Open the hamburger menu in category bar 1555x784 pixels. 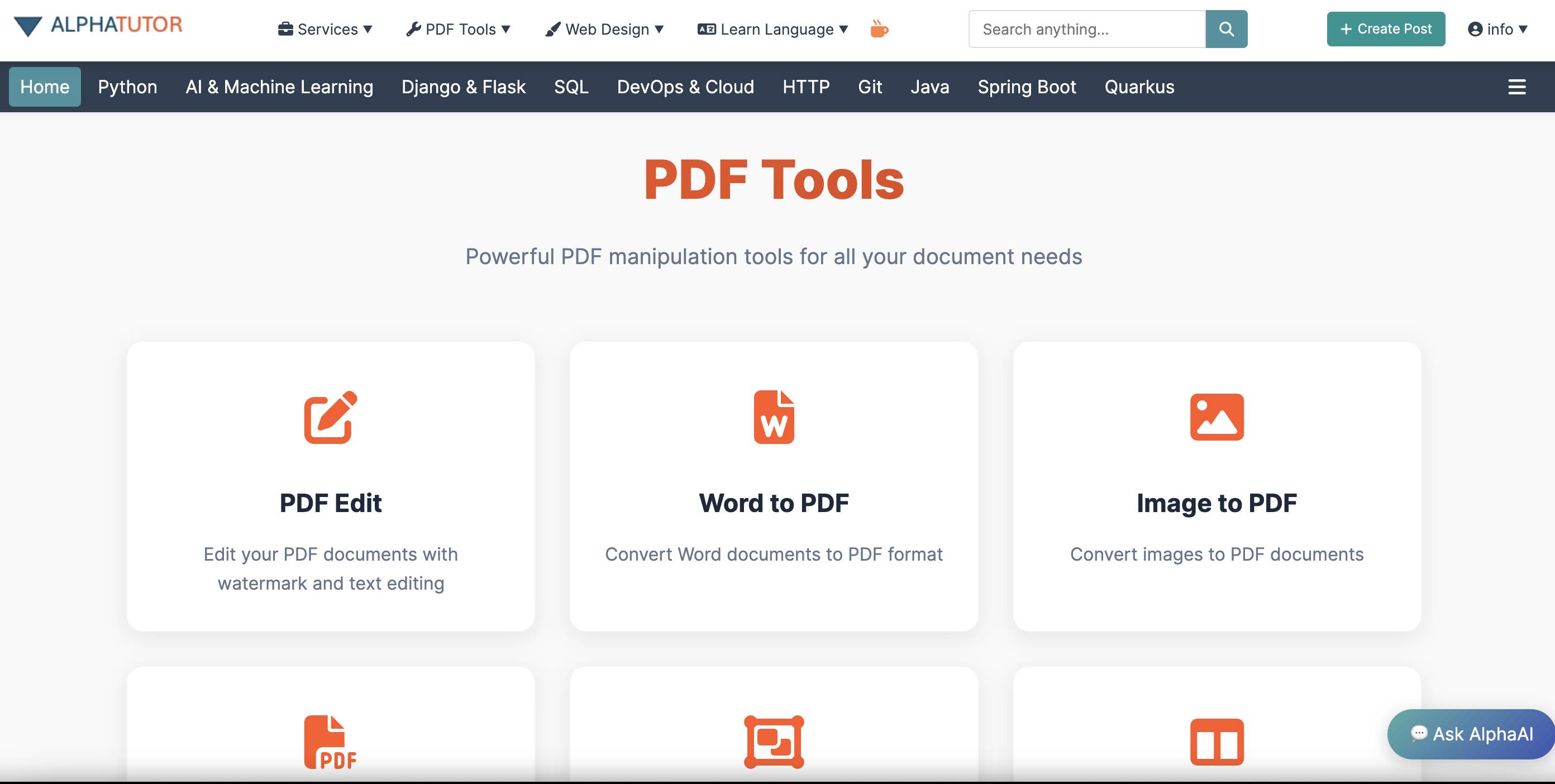[x=1517, y=87]
